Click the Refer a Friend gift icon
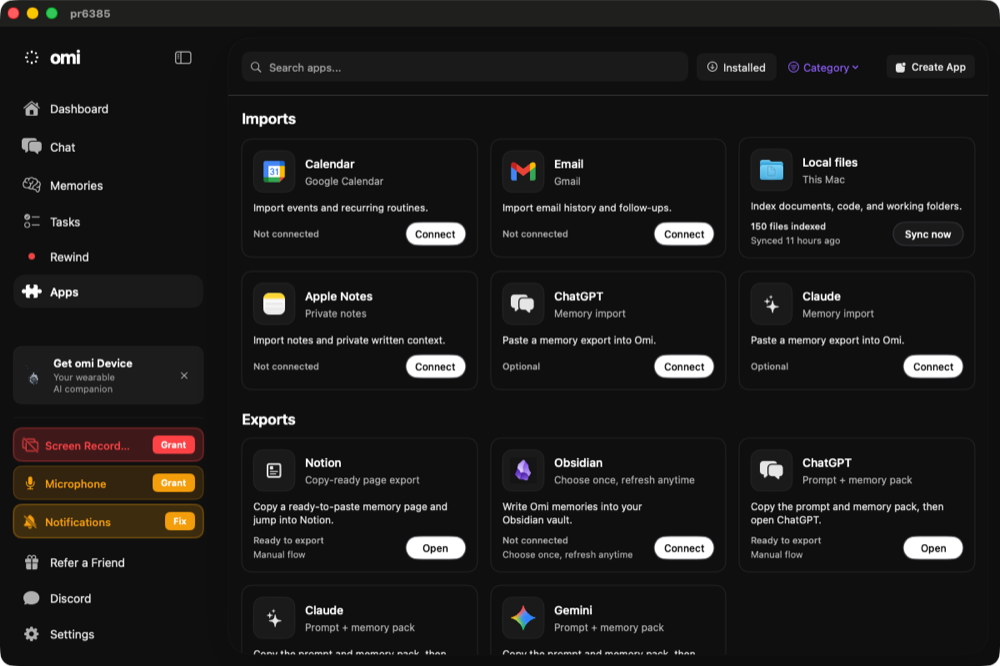 pos(31,563)
